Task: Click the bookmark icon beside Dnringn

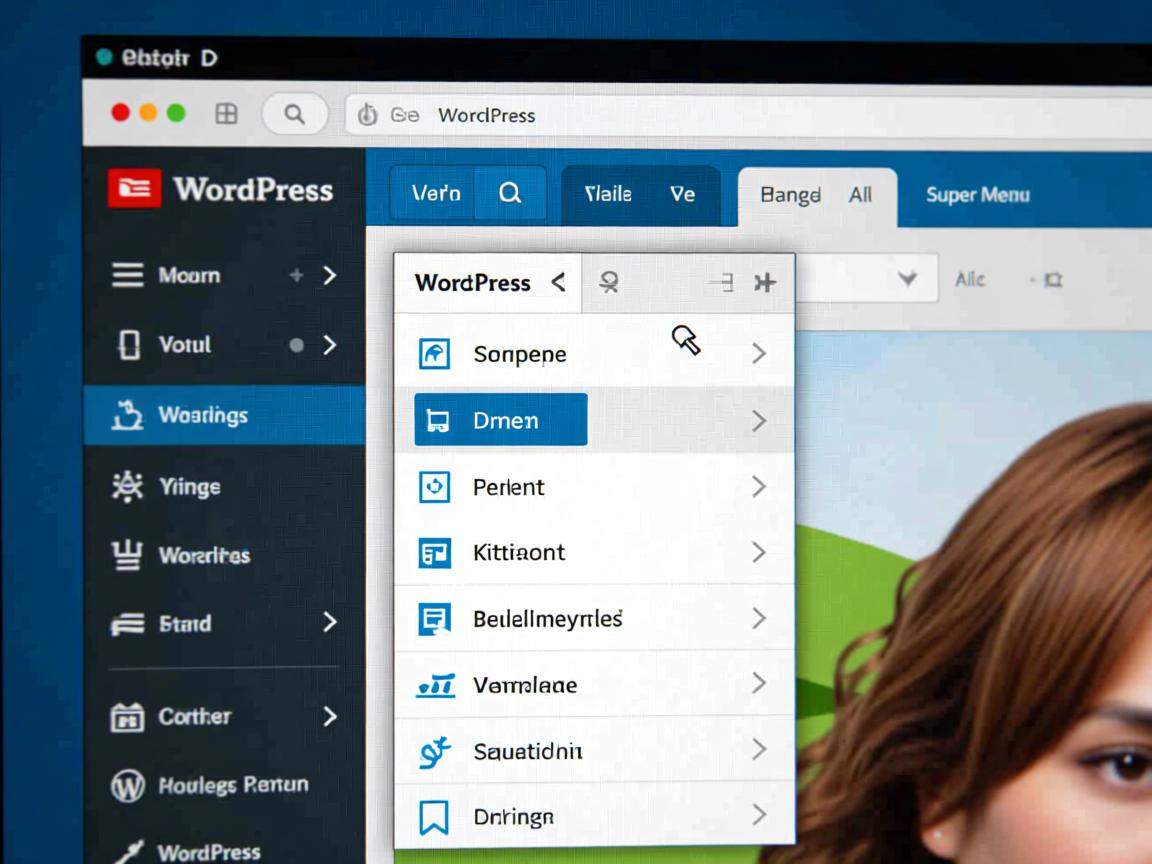Action: [x=433, y=817]
